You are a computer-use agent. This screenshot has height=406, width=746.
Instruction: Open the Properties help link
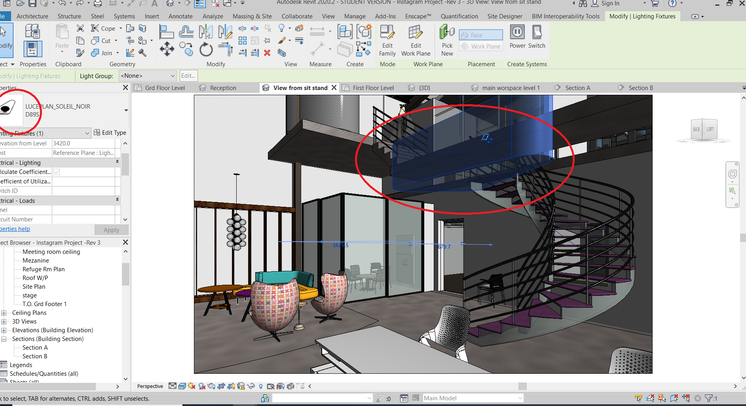pyautogui.click(x=15, y=229)
